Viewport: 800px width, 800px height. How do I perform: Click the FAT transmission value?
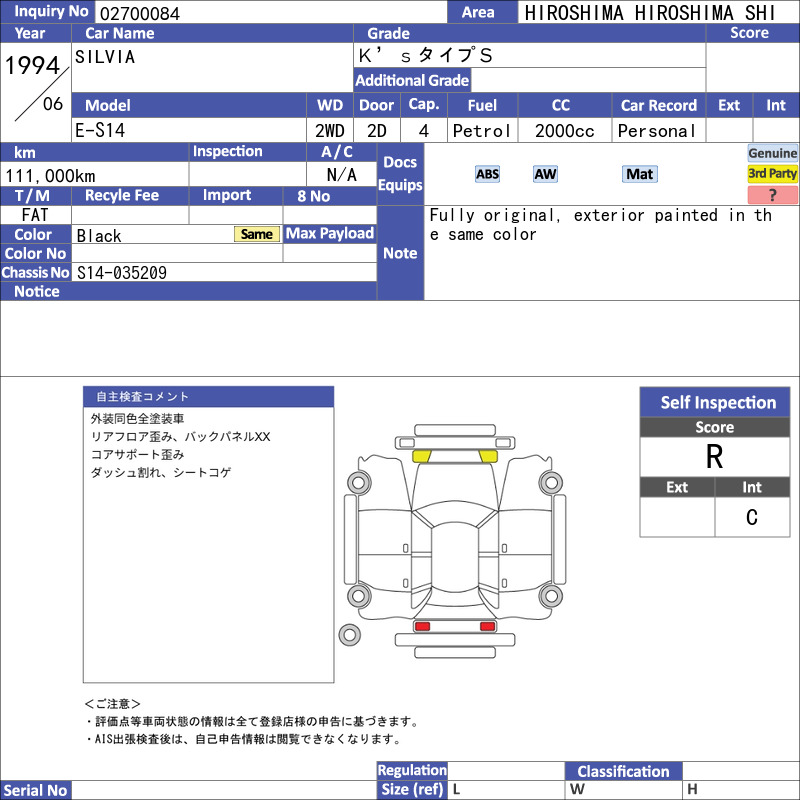click(35, 215)
